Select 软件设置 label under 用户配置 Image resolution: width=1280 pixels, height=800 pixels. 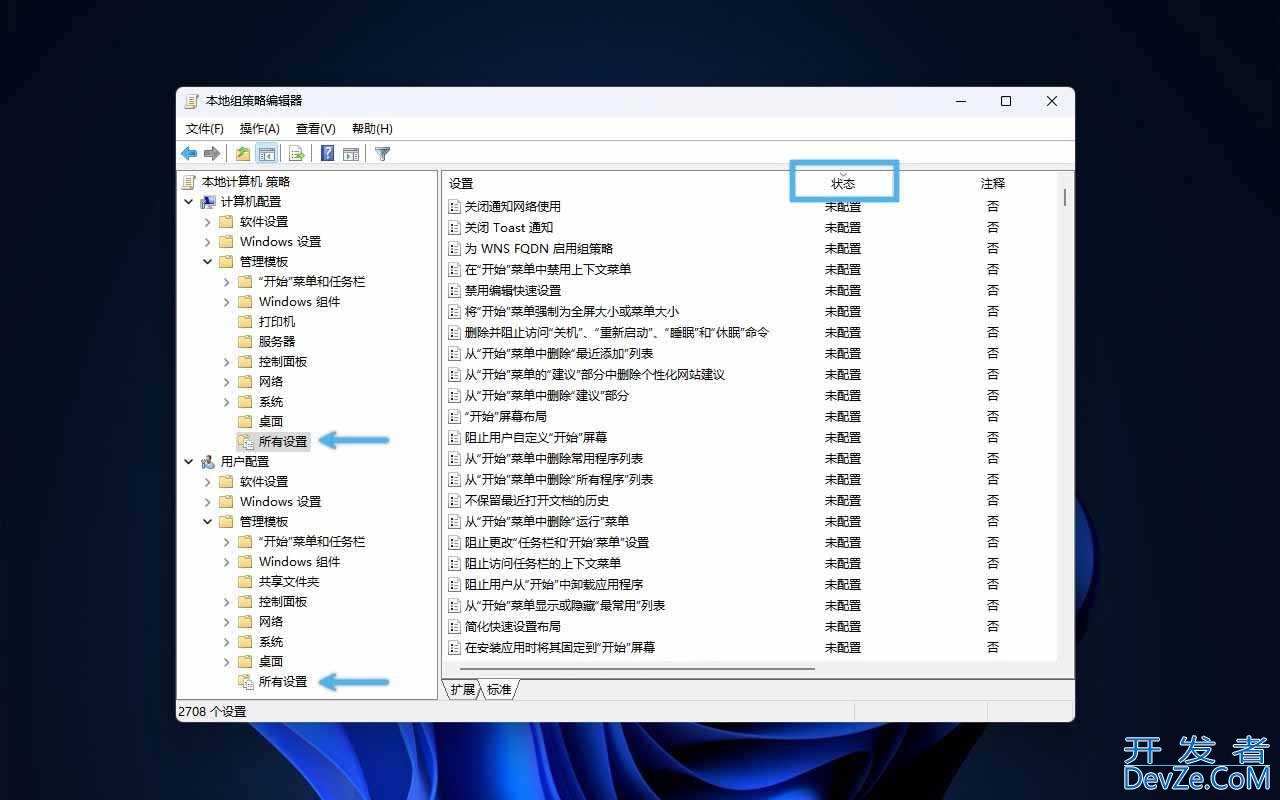click(x=264, y=482)
